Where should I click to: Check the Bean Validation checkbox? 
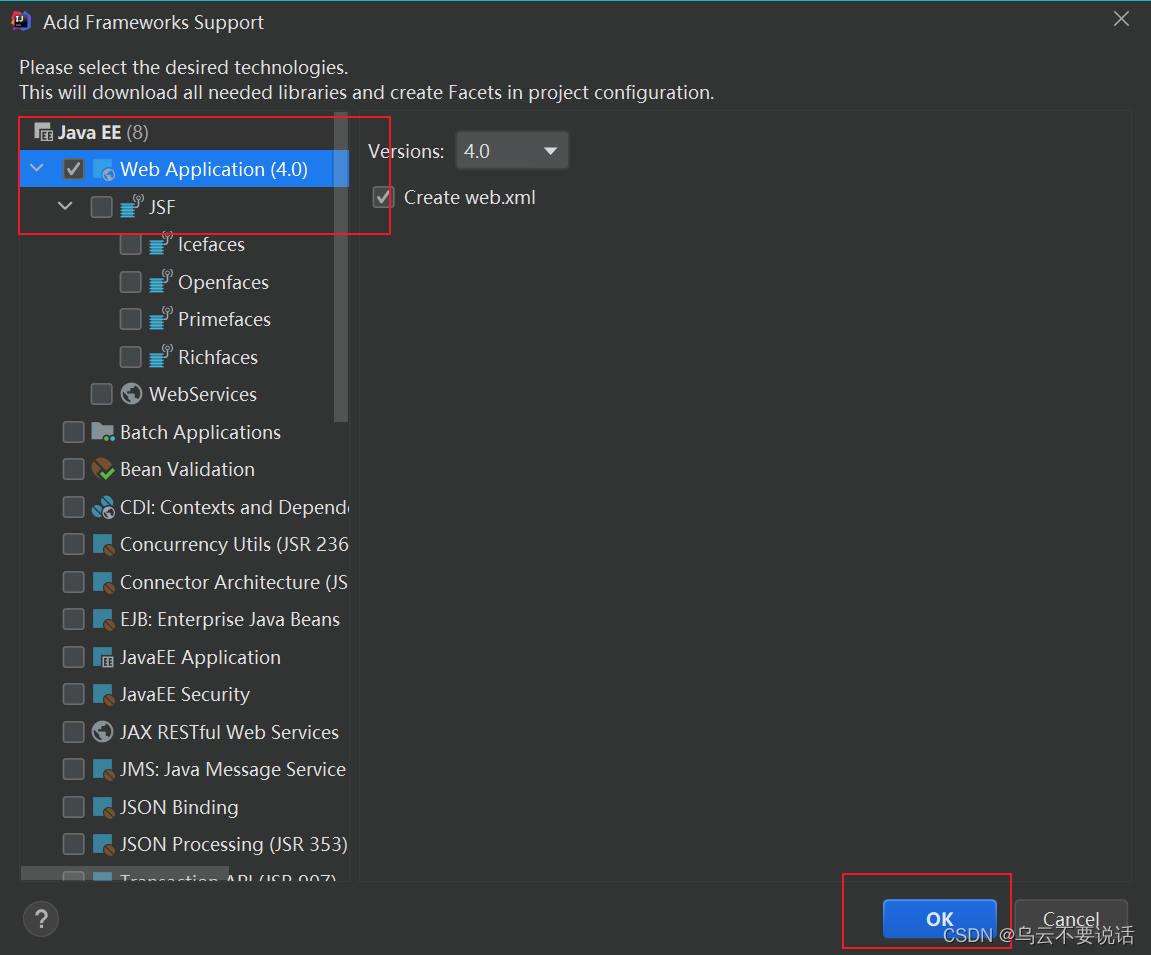point(73,469)
